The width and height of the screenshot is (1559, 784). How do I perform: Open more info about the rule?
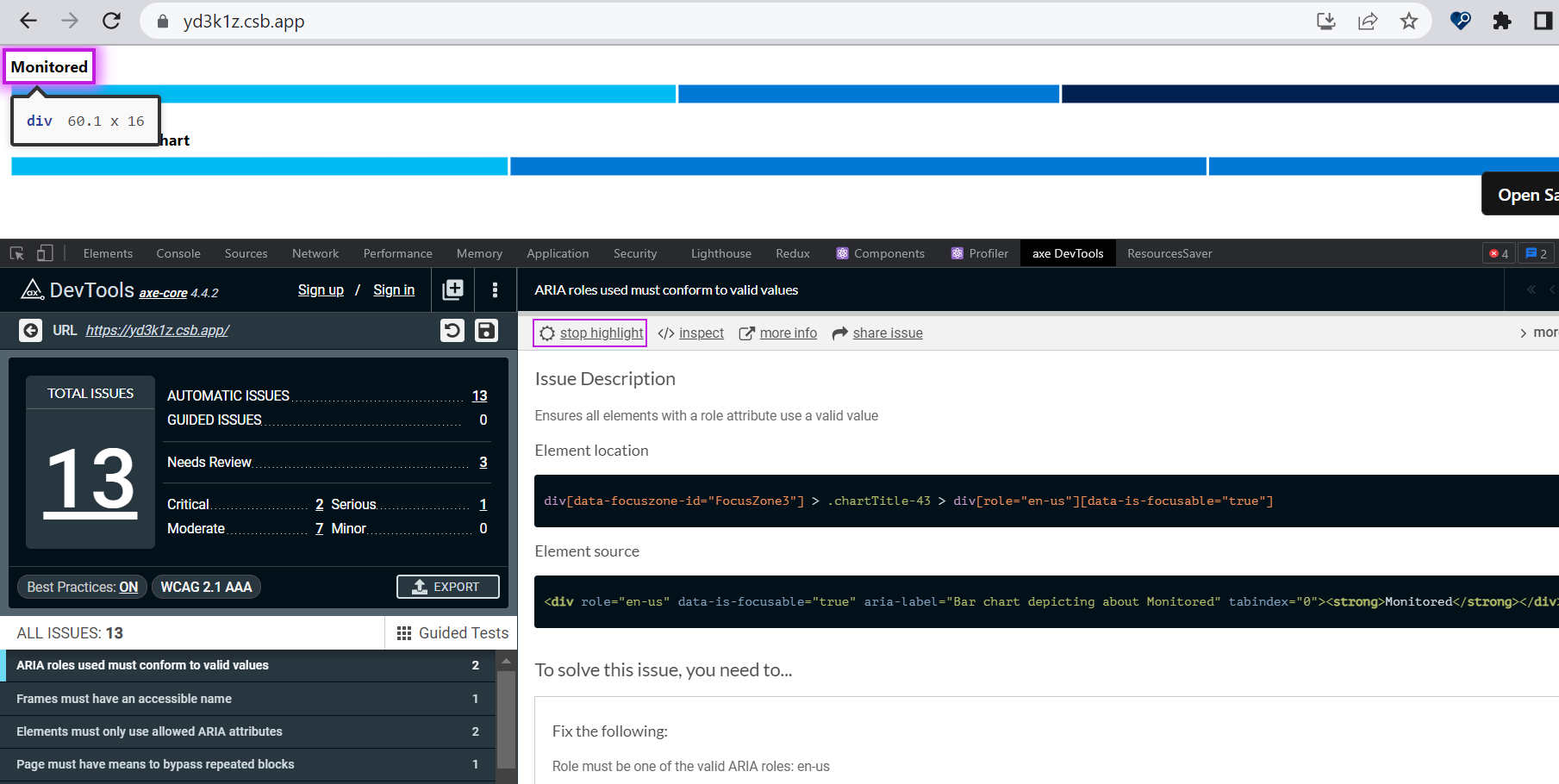pyautogui.click(x=778, y=333)
